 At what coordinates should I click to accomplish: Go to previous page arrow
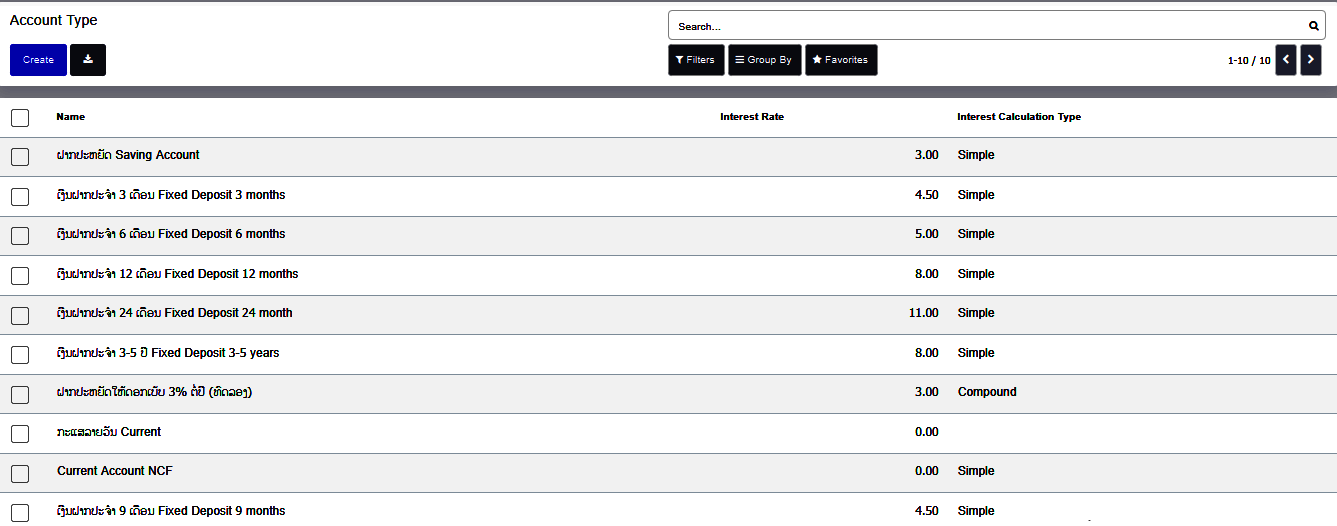click(x=1286, y=60)
